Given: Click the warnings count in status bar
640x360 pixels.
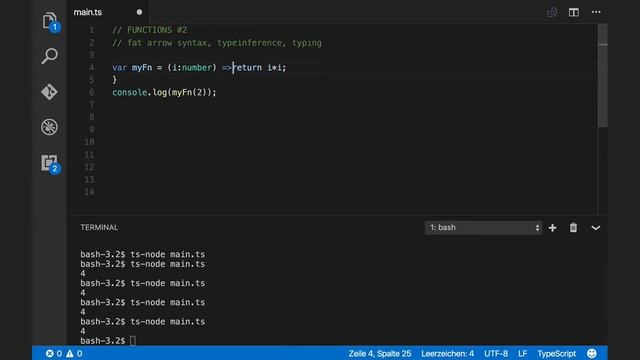Looking at the screenshot, I should (x=74, y=353).
